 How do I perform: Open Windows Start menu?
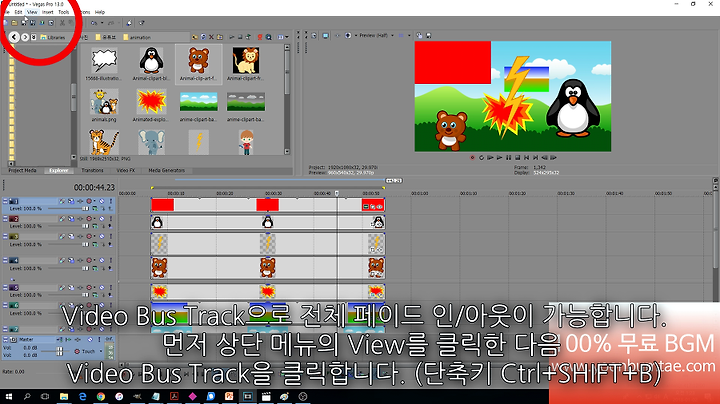[x=9, y=396]
